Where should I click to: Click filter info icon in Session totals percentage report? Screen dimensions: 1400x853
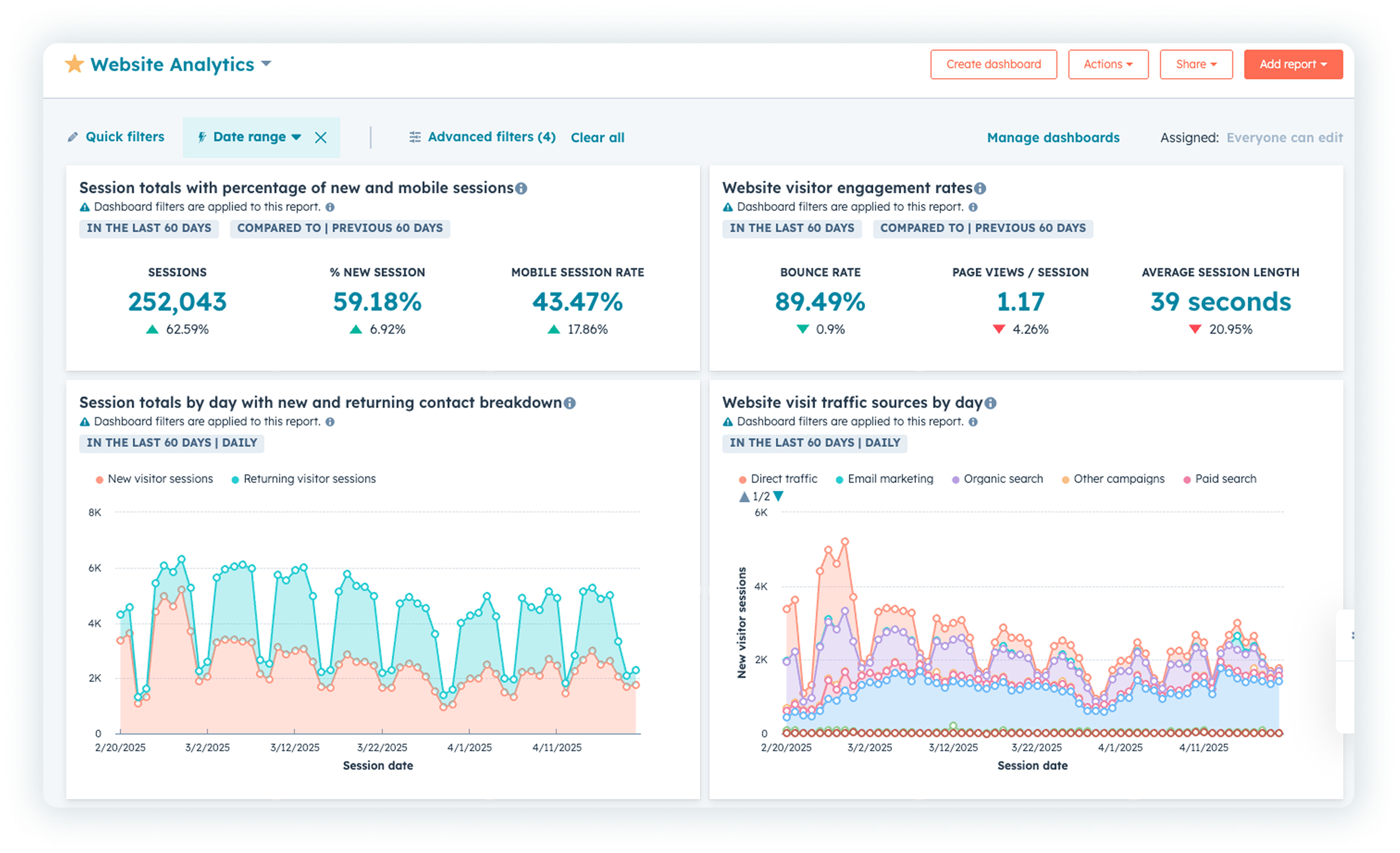[x=330, y=207]
